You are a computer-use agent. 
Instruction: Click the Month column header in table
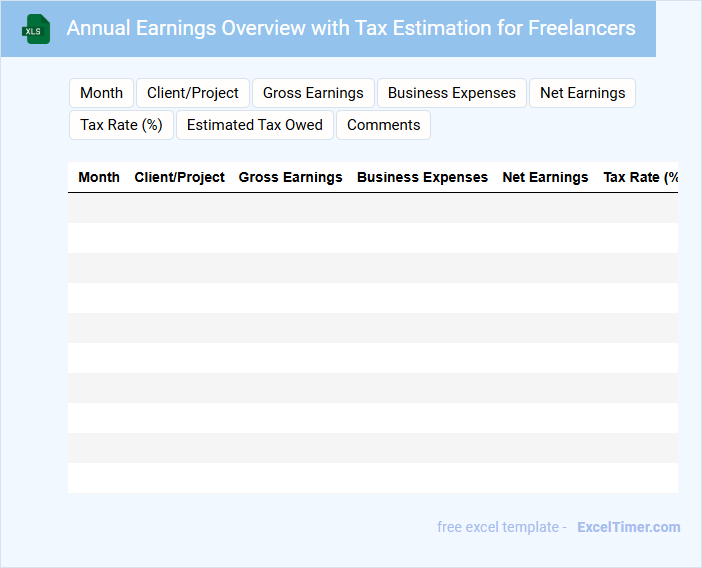99,177
